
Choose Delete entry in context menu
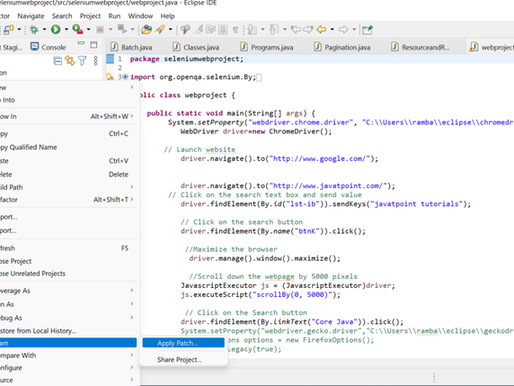[x=68, y=174]
